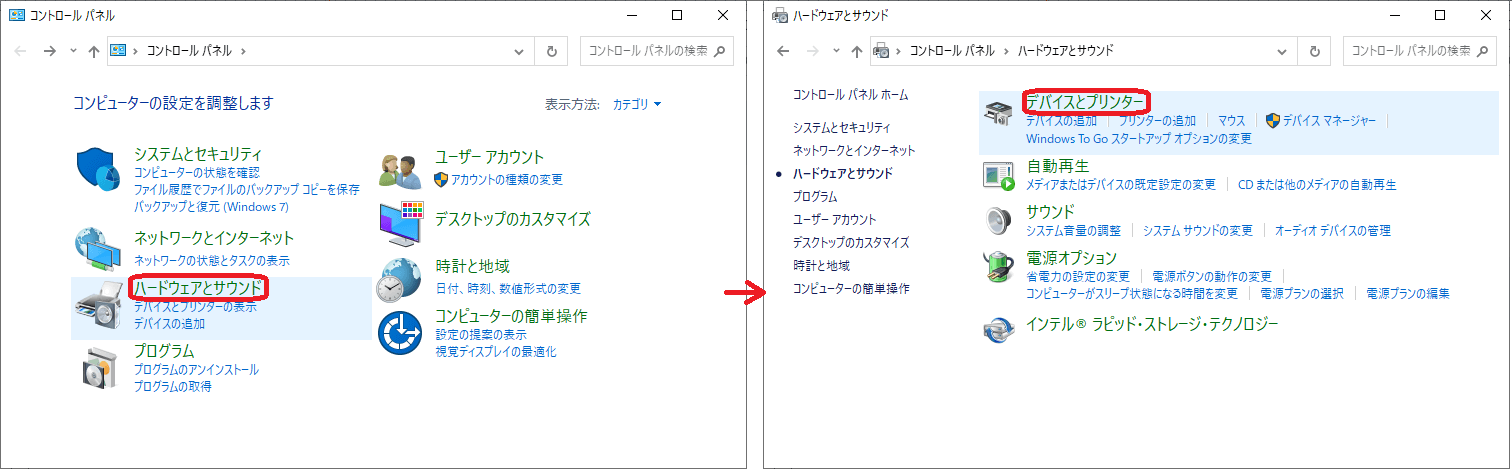Click the ハードウェアとサウンド heading link
Image resolution: width=1512 pixels, height=472 pixels.
pos(199,288)
